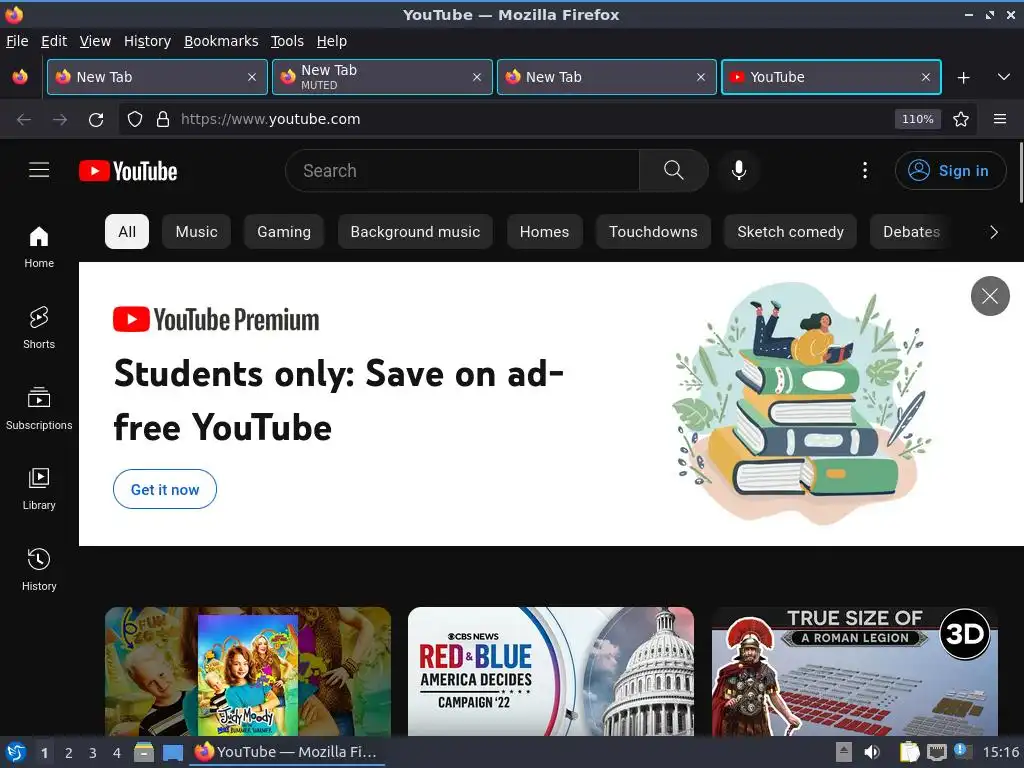Image resolution: width=1024 pixels, height=768 pixels.
Task: Open the Bookmarks menu
Action: tap(221, 41)
